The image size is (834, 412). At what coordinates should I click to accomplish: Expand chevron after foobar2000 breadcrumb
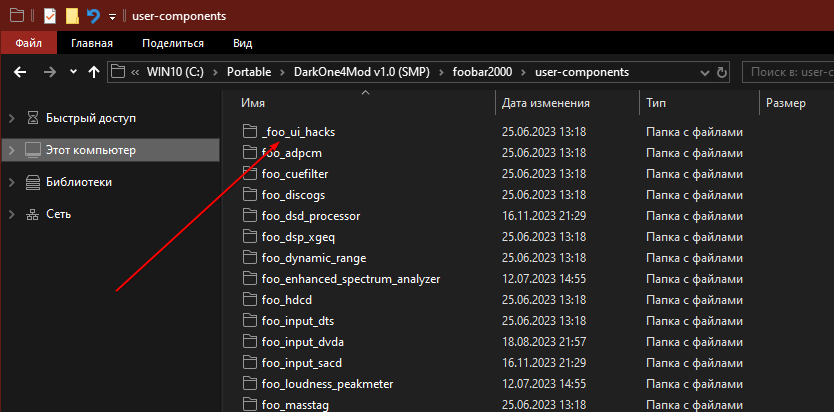point(523,72)
